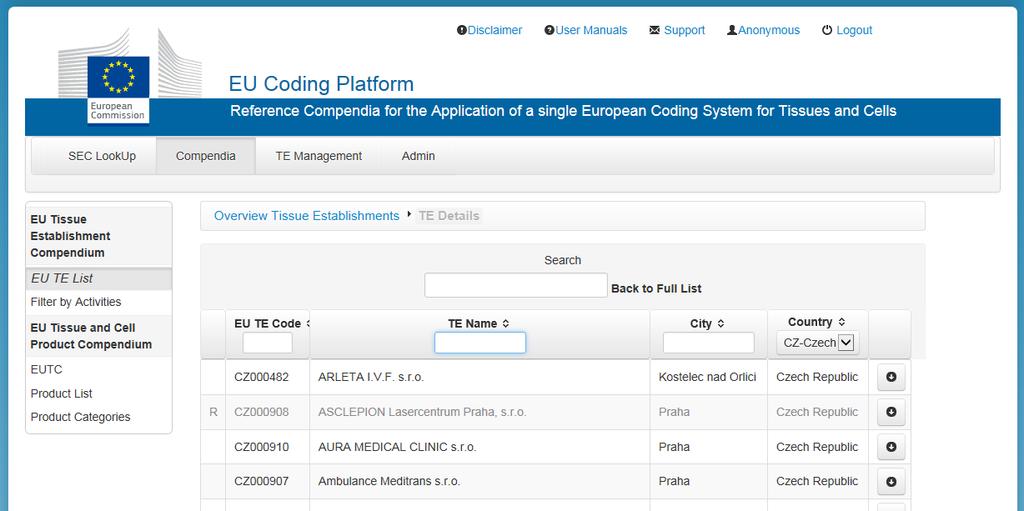Click the Logout link
1024x511 pixels.
[x=854, y=30]
